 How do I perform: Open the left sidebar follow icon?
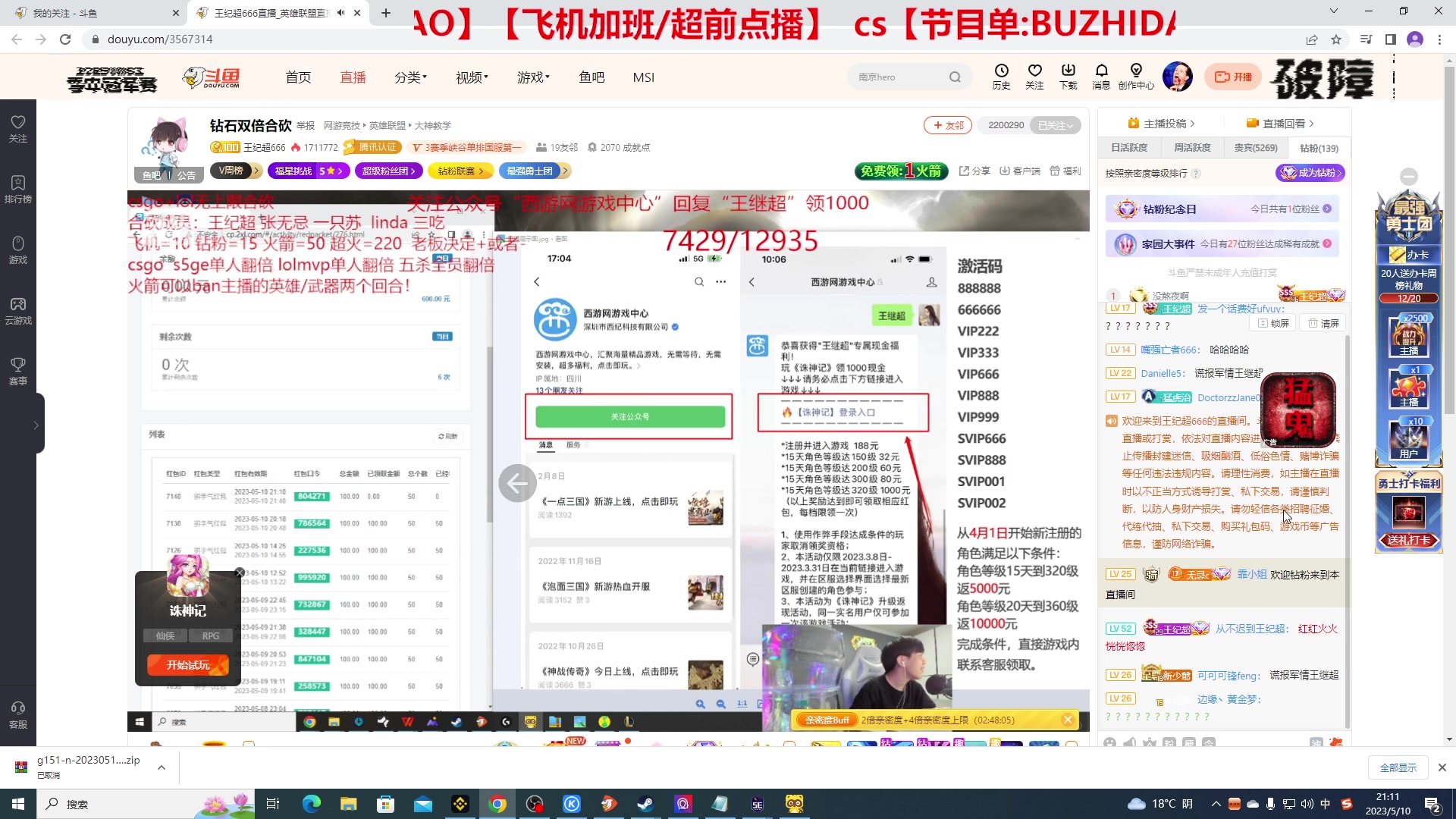pyautogui.click(x=18, y=128)
